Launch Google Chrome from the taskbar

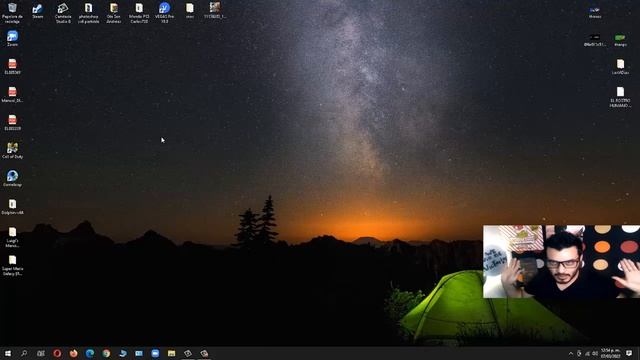click(x=106, y=353)
